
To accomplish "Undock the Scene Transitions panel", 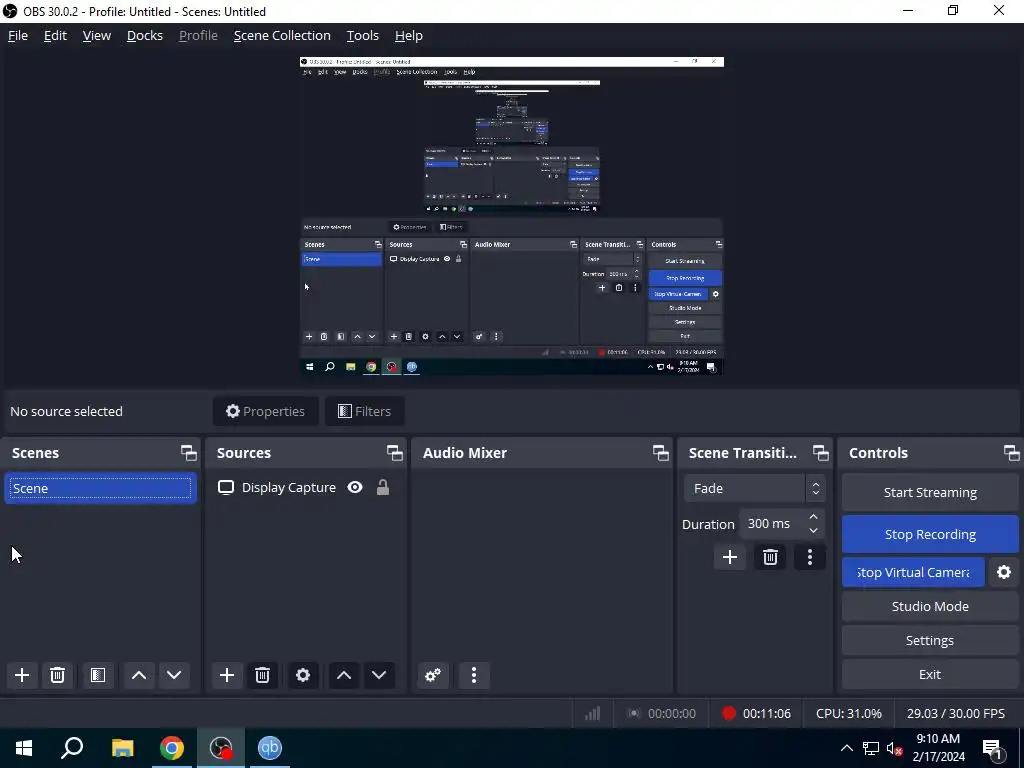I will [x=821, y=453].
